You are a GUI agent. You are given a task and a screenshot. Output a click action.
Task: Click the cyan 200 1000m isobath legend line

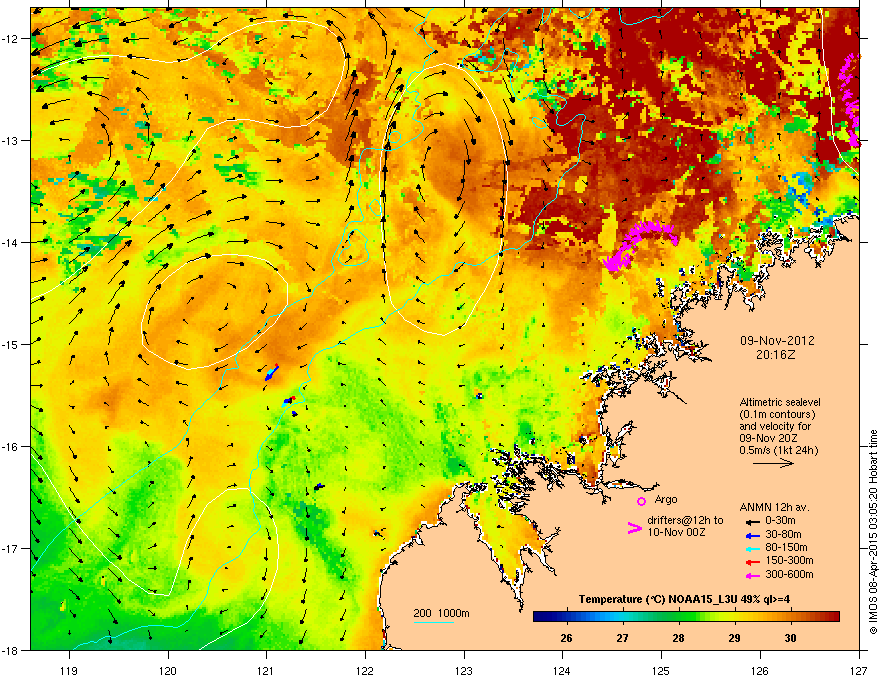pyautogui.click(x=433, y=622)
